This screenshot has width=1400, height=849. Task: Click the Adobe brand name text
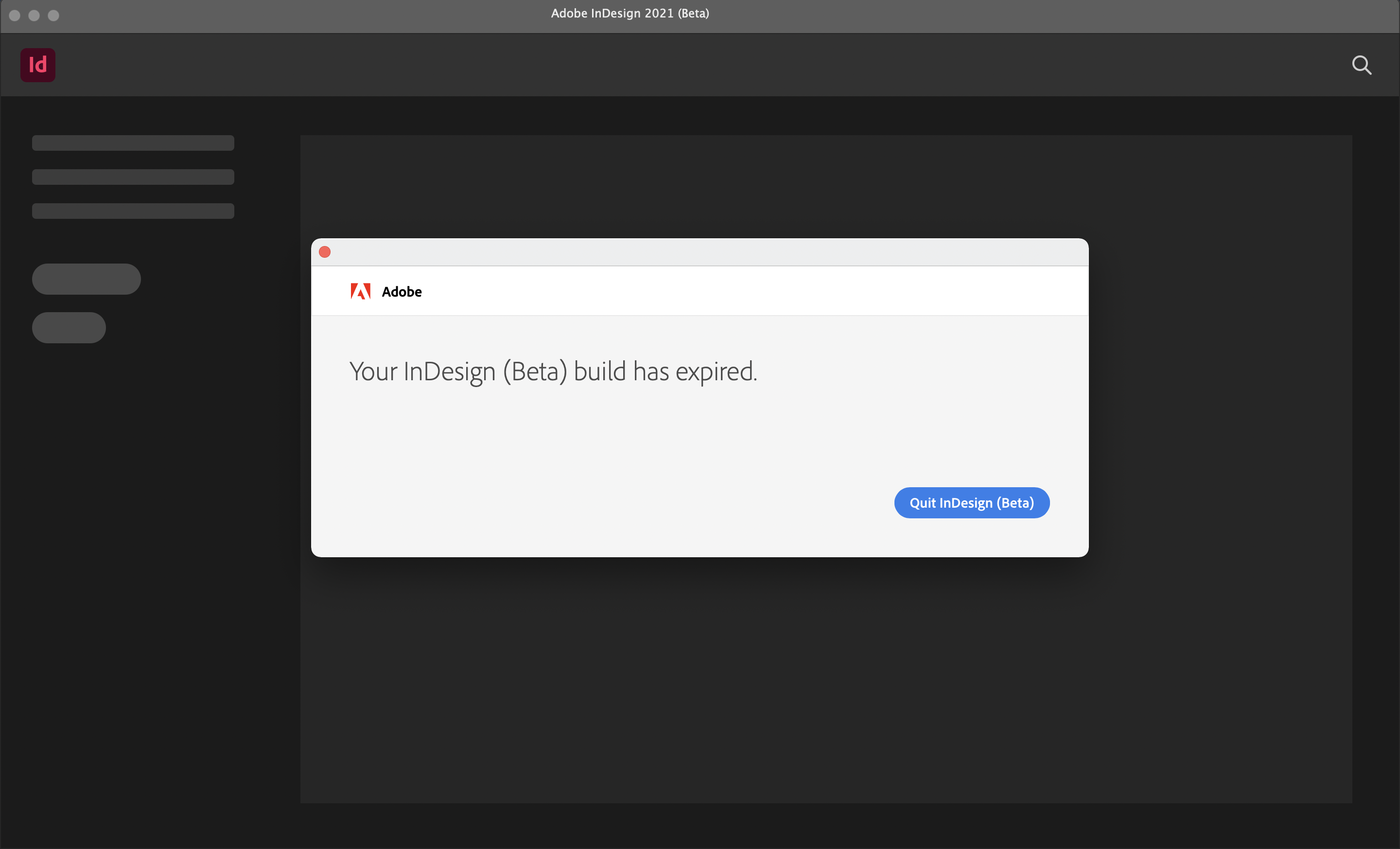coord(402,292)
